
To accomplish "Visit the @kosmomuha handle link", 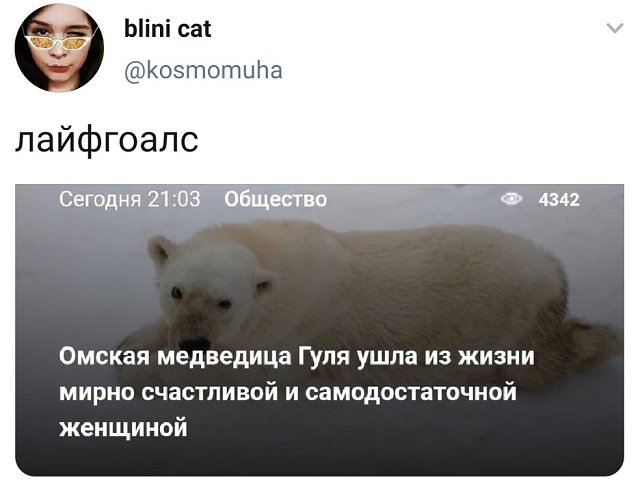I will click(203, 71).
